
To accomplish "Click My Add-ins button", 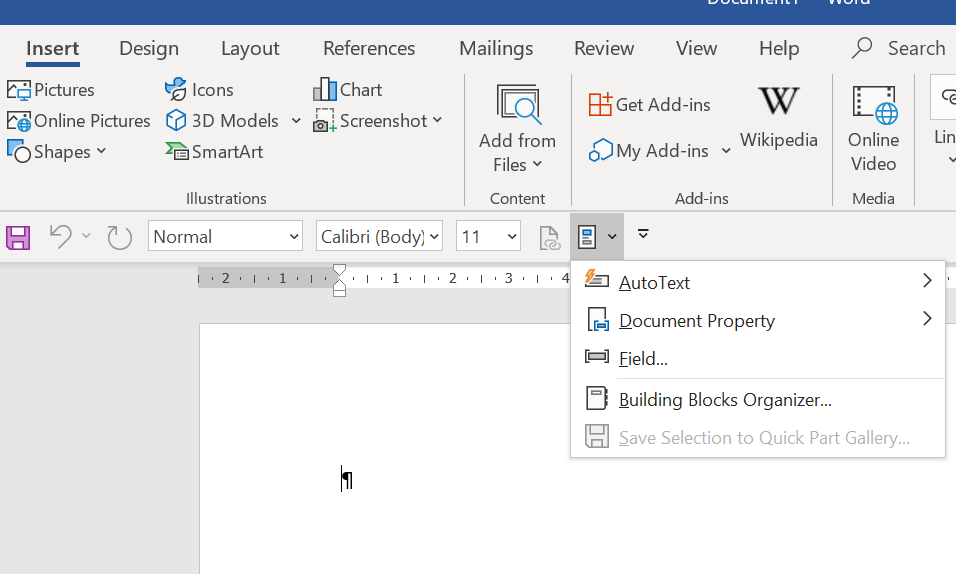I will 649,151.
